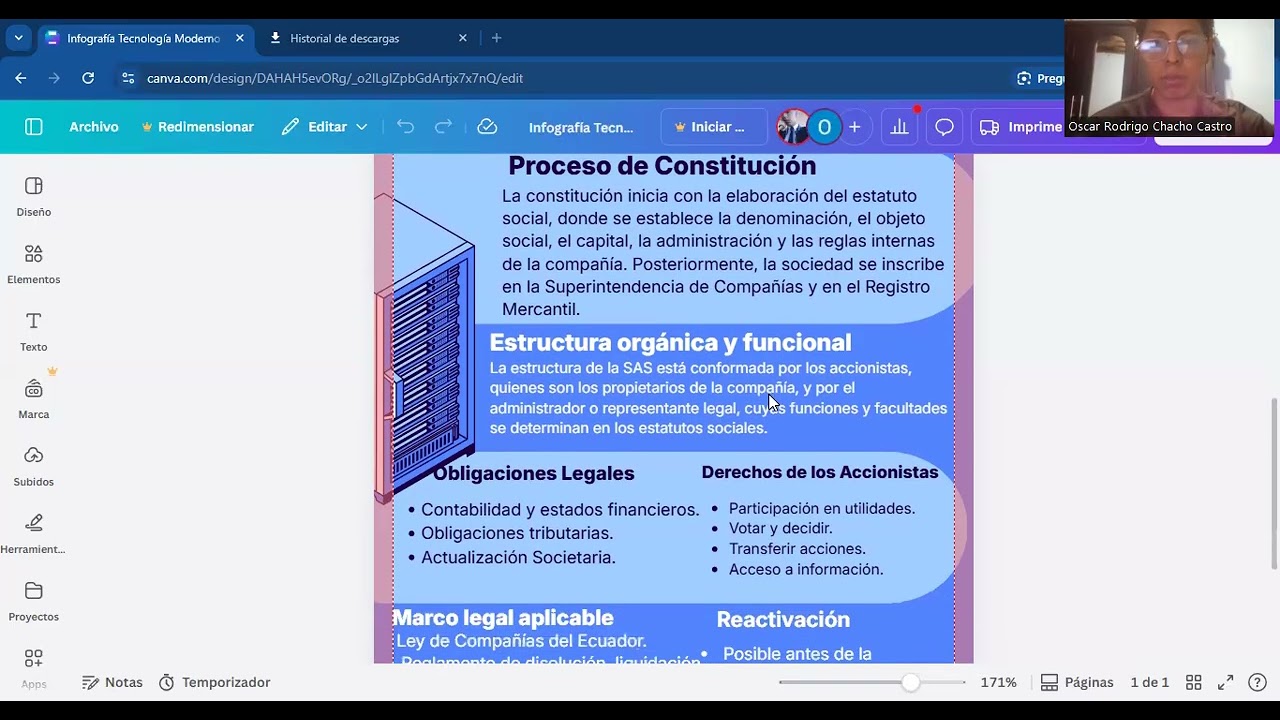This screenshot has width=1280, height=720.
Task: Close the Infografía Tecnología tab
Action: click(x=239, y=38)
